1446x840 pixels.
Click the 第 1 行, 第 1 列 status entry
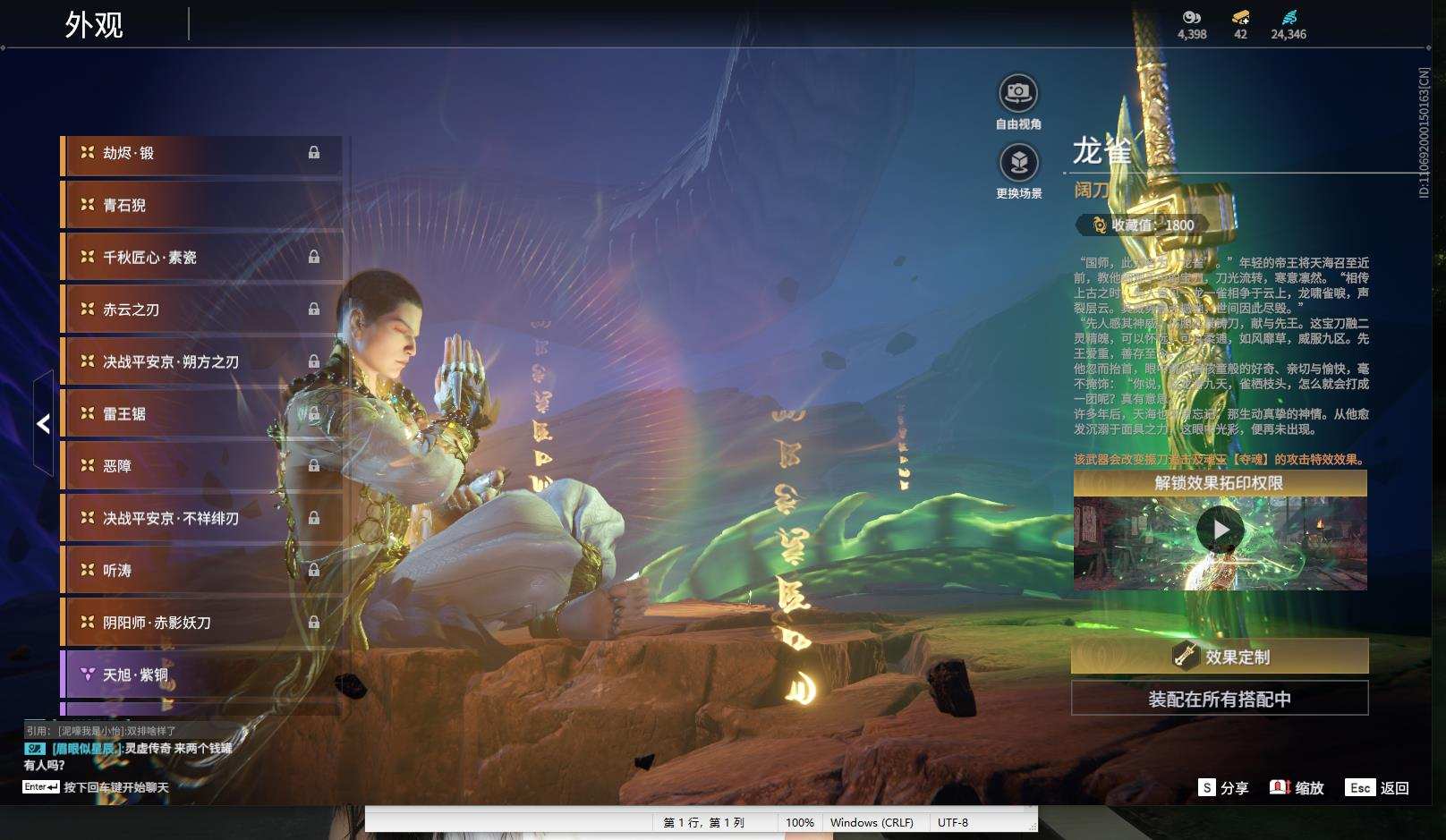pyautogui.click(x=704, y=822)
